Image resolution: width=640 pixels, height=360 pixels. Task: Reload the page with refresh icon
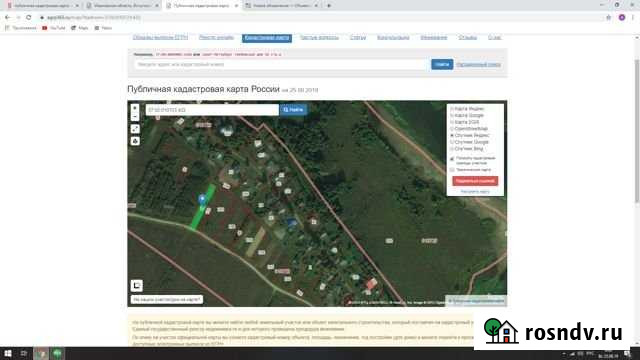point(29,18)
